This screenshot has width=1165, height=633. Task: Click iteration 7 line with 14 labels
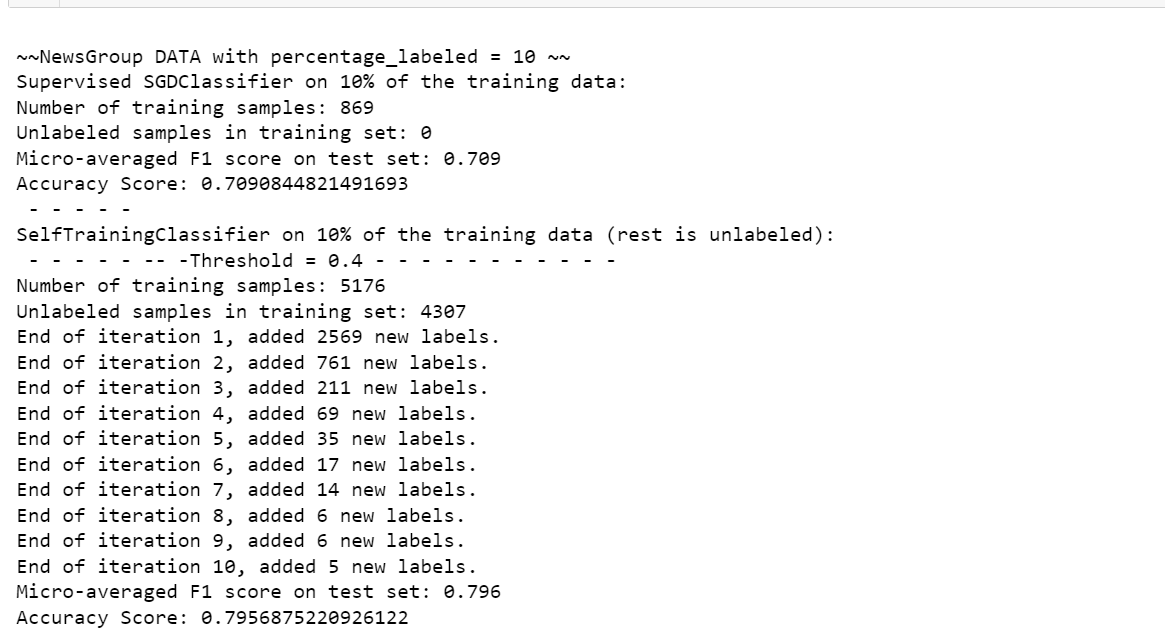pyautogui.click(x=246, y=490)
